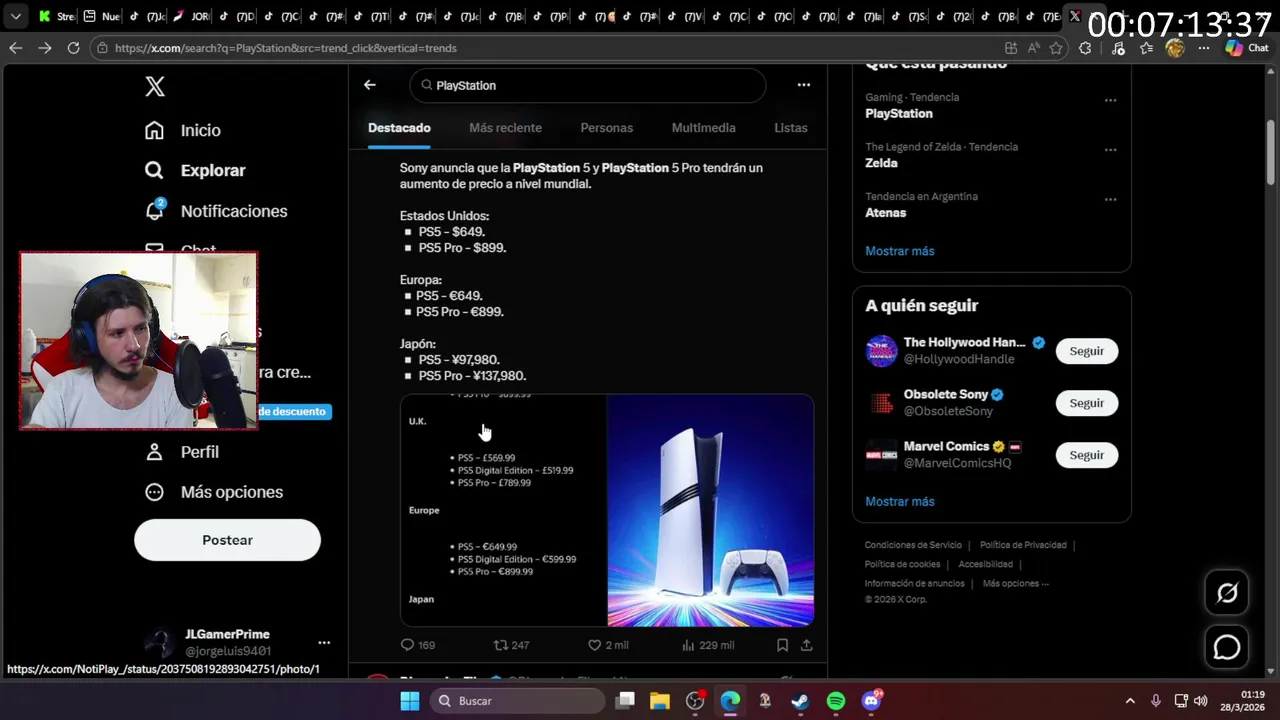Click Mostrar más under A quién seguir
This screenshot has height=720, width=1280.
pos(900,502)
